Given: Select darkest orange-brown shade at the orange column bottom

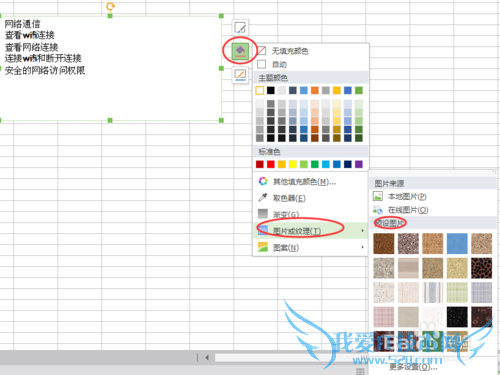Looking at the screenshot, I should [315, 138].
